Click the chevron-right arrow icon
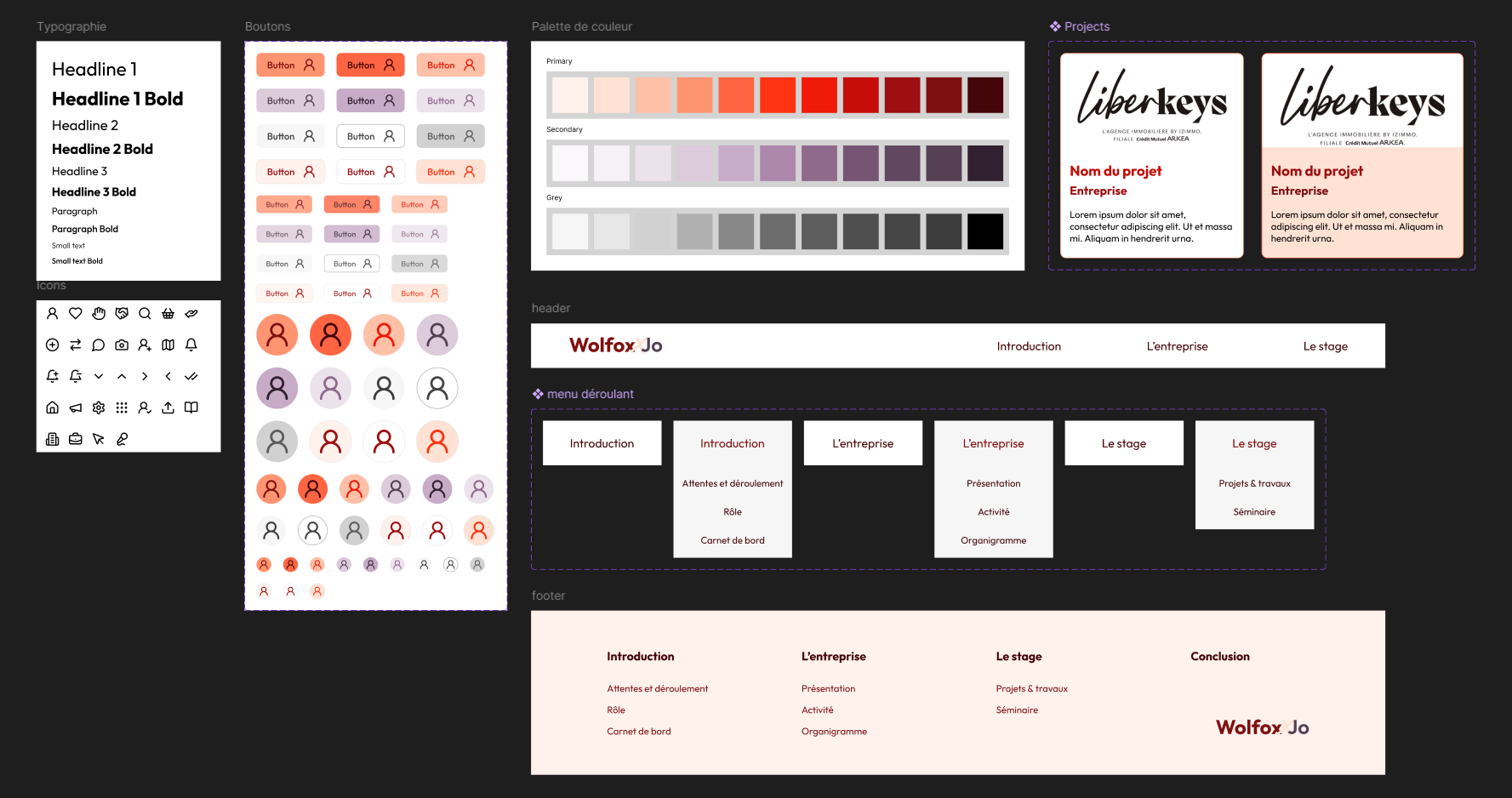 pyautogui.click(x=145, y=376)
